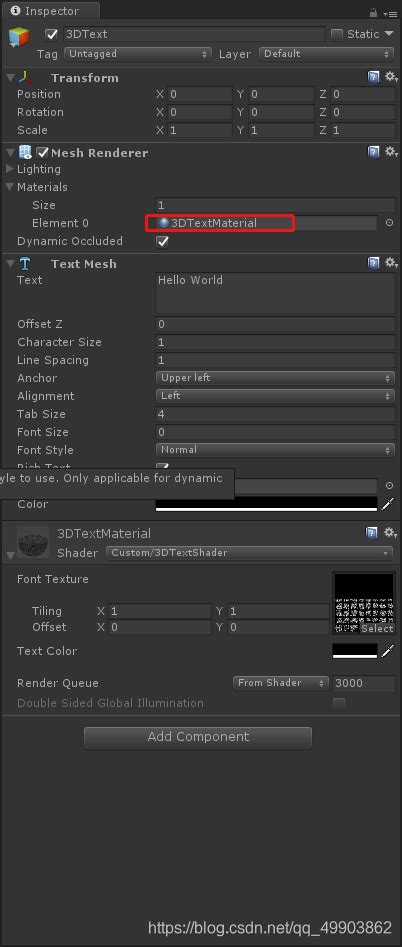Click the material Text Color swatch
The height and width of the screenshot is (947, 402).
[x=355, y=651]
